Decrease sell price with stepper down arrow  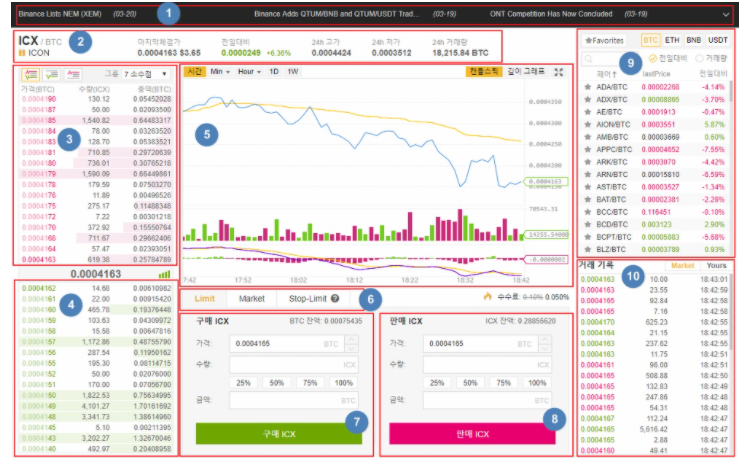[545, 348]
